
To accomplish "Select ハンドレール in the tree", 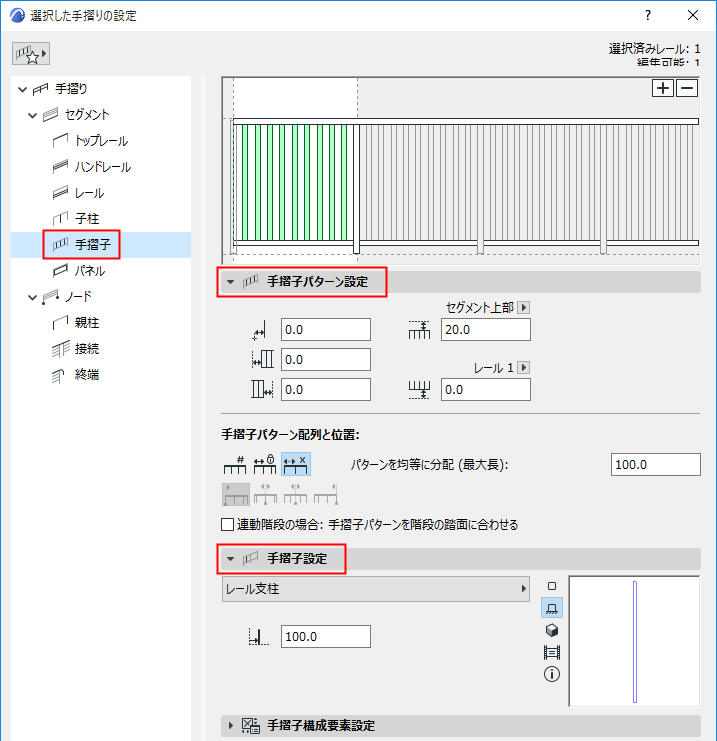I will point(103,167).
